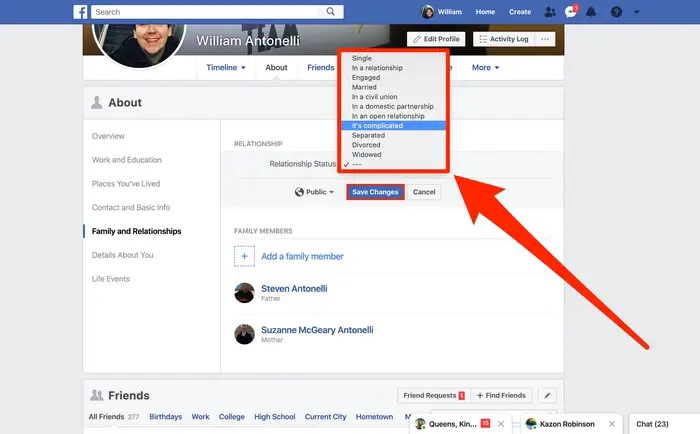The height and width of the screenshot is (434, 700).
Task: Click the plus icon to add family member
Action: (x=244, y=256)
